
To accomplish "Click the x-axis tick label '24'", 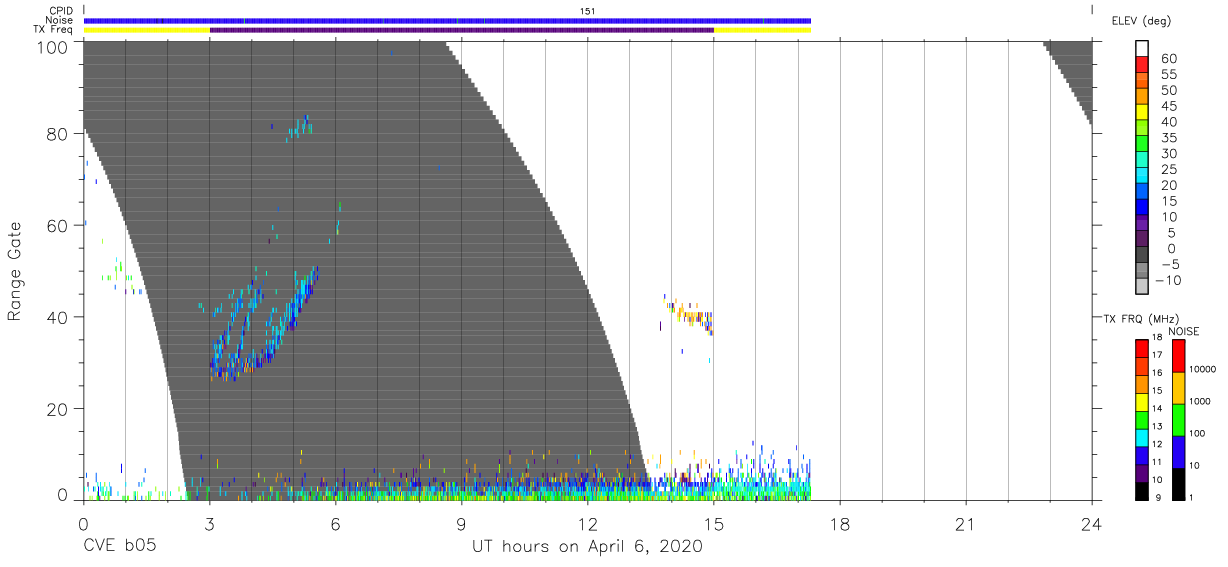I will pos(1092,524).
